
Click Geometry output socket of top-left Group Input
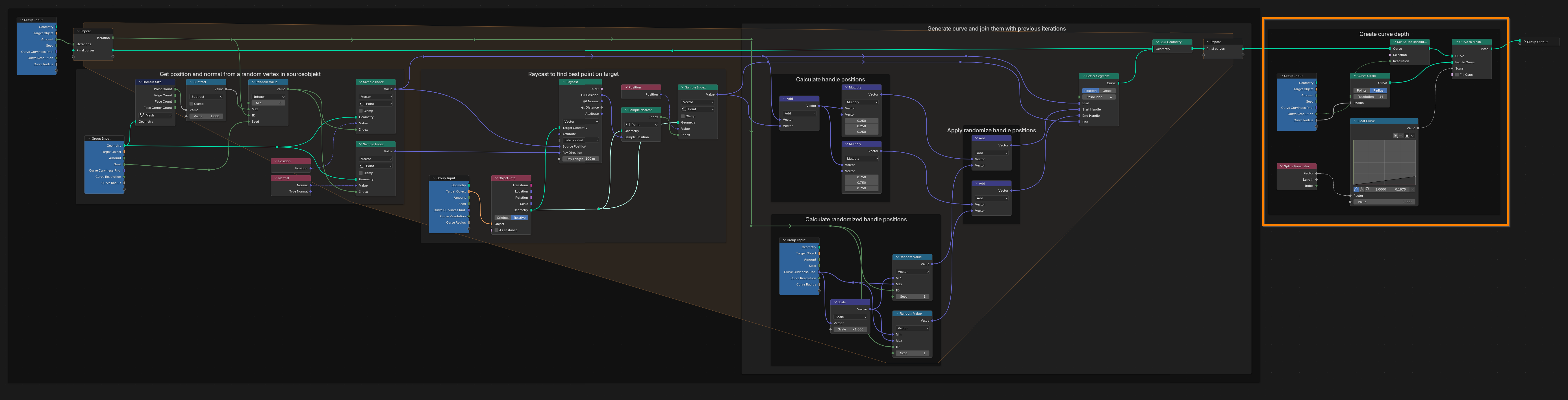point(57,27)
